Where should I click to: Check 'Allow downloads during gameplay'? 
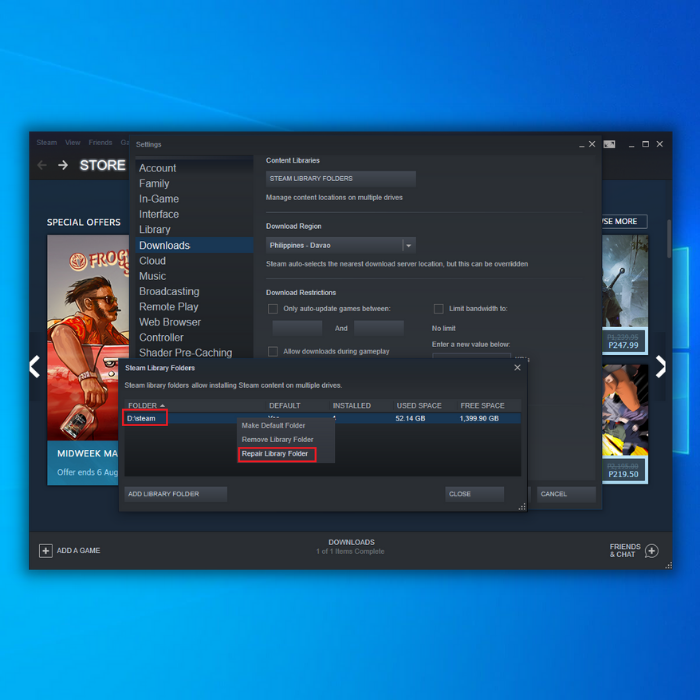coord(273,351)
